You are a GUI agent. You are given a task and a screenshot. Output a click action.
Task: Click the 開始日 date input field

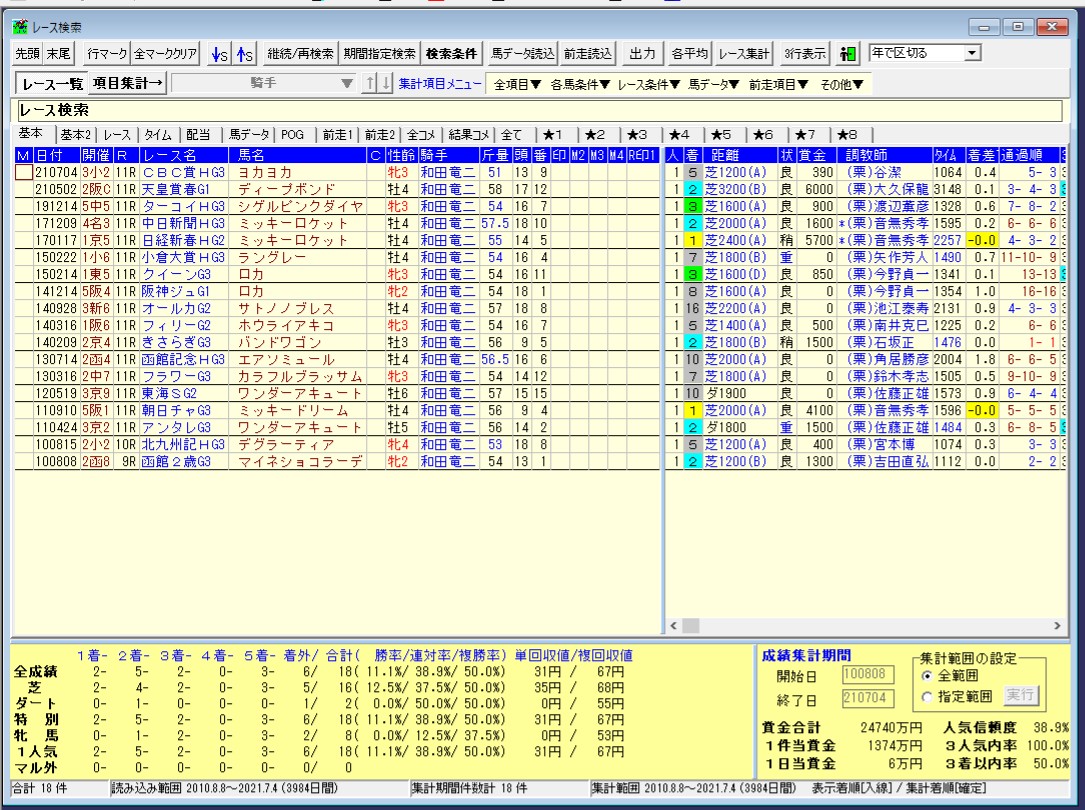[x=864, y=677]
